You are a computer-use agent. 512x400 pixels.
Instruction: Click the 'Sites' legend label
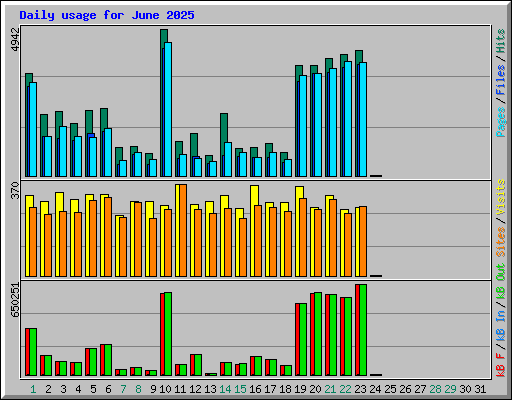501,242
